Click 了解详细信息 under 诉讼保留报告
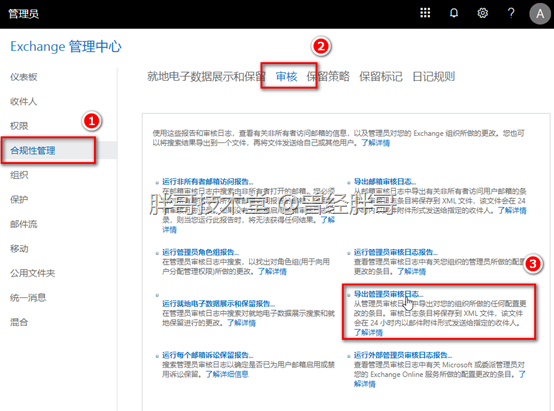554x411 pixels. click(x=227, y=374)
